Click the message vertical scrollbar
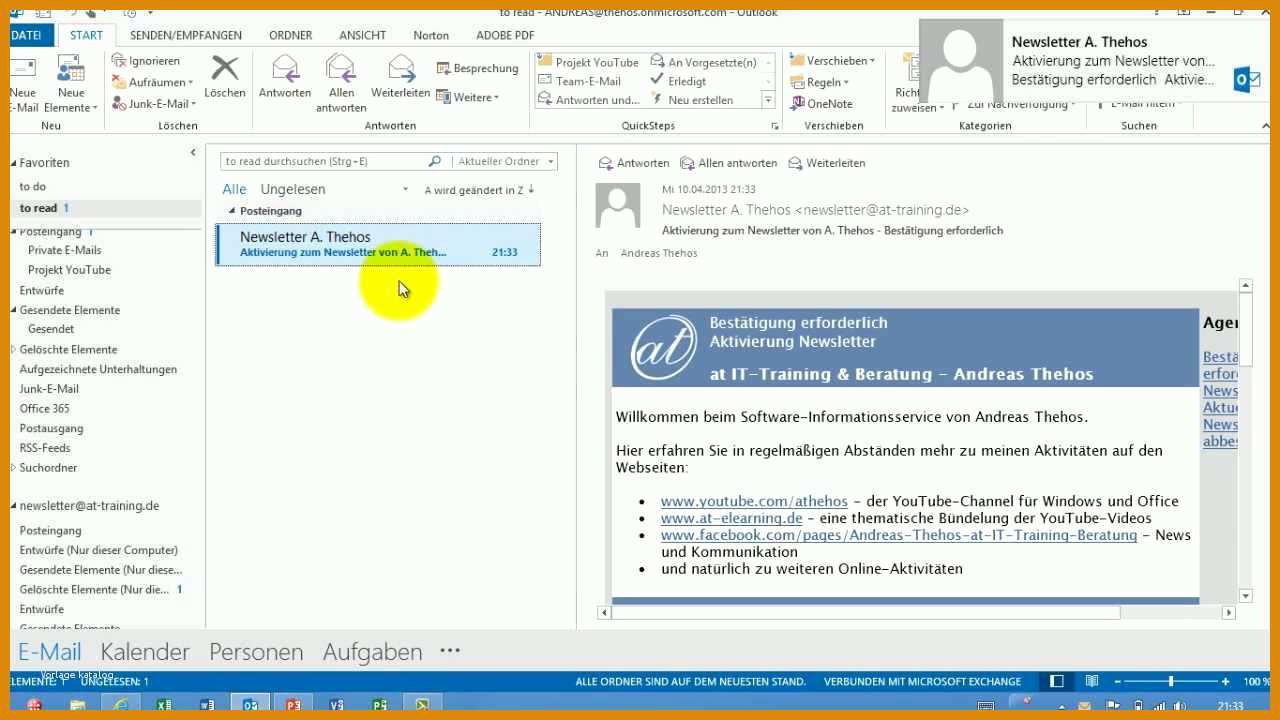This screenshot has width=1280, height=720. point(1245,440)
